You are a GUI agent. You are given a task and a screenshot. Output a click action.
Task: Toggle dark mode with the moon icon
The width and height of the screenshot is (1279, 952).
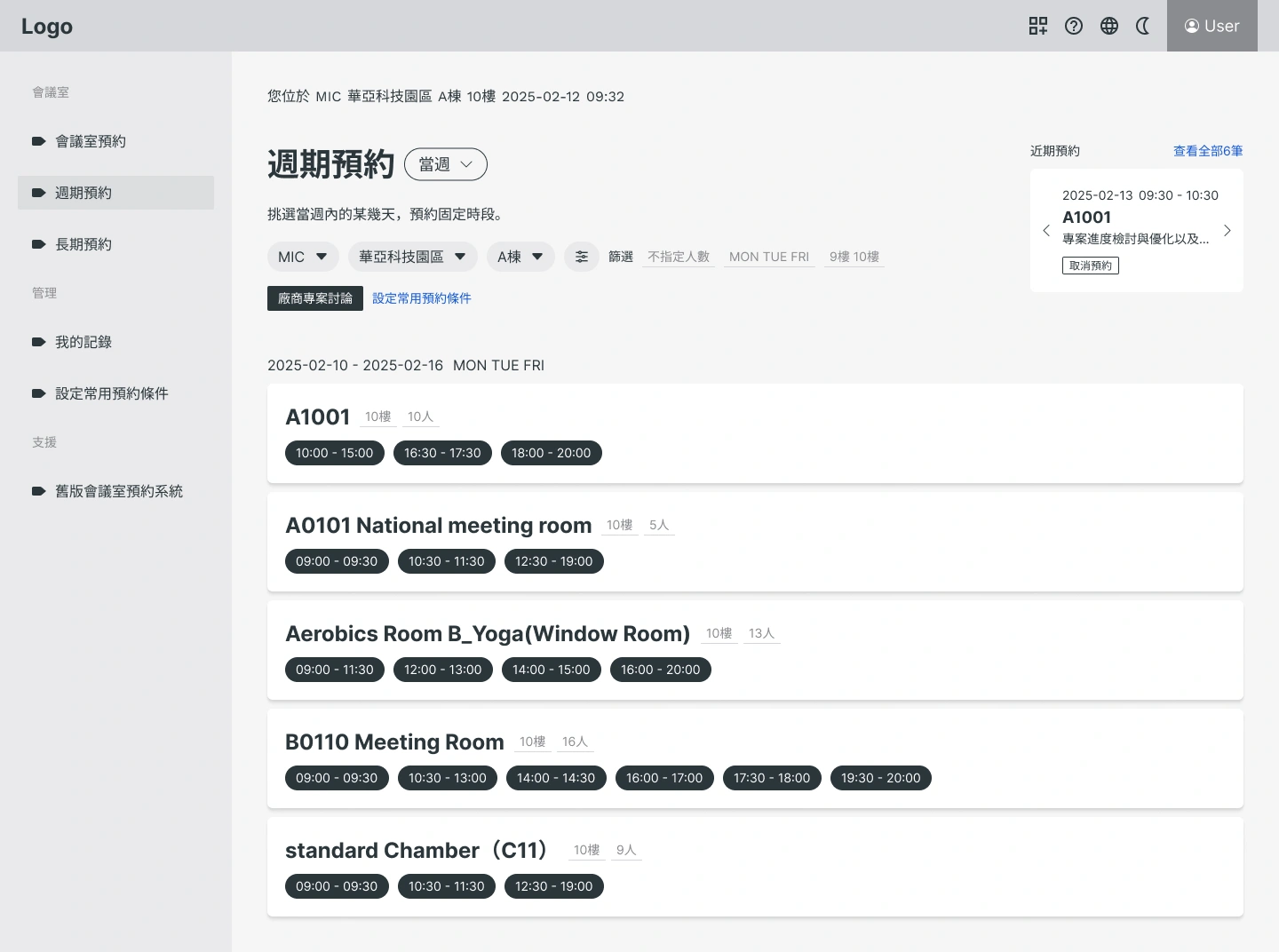coord(1144,26)
